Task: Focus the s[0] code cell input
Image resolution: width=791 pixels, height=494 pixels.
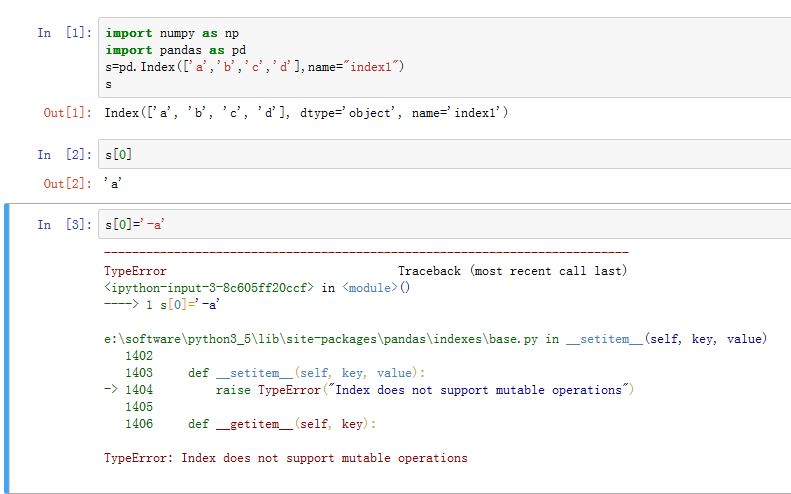Action: pyautogui.click(x=440, y=154)
